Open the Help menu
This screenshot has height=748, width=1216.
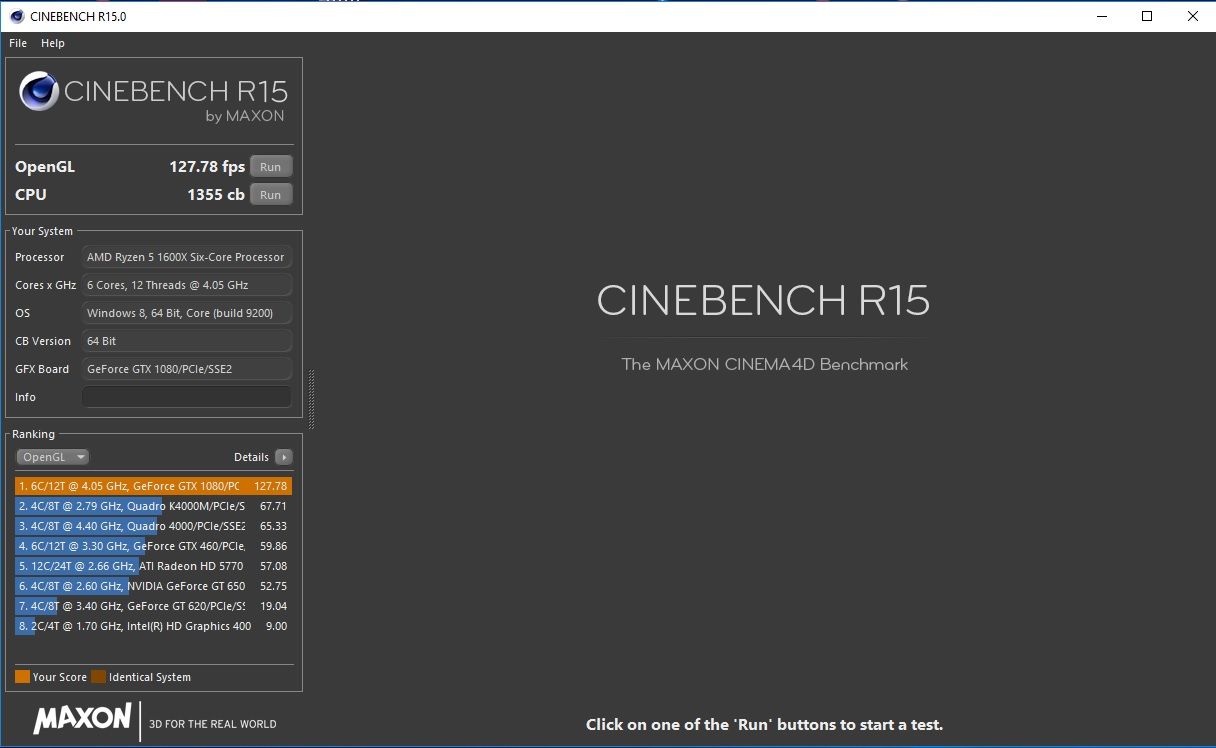pos(53,43)
